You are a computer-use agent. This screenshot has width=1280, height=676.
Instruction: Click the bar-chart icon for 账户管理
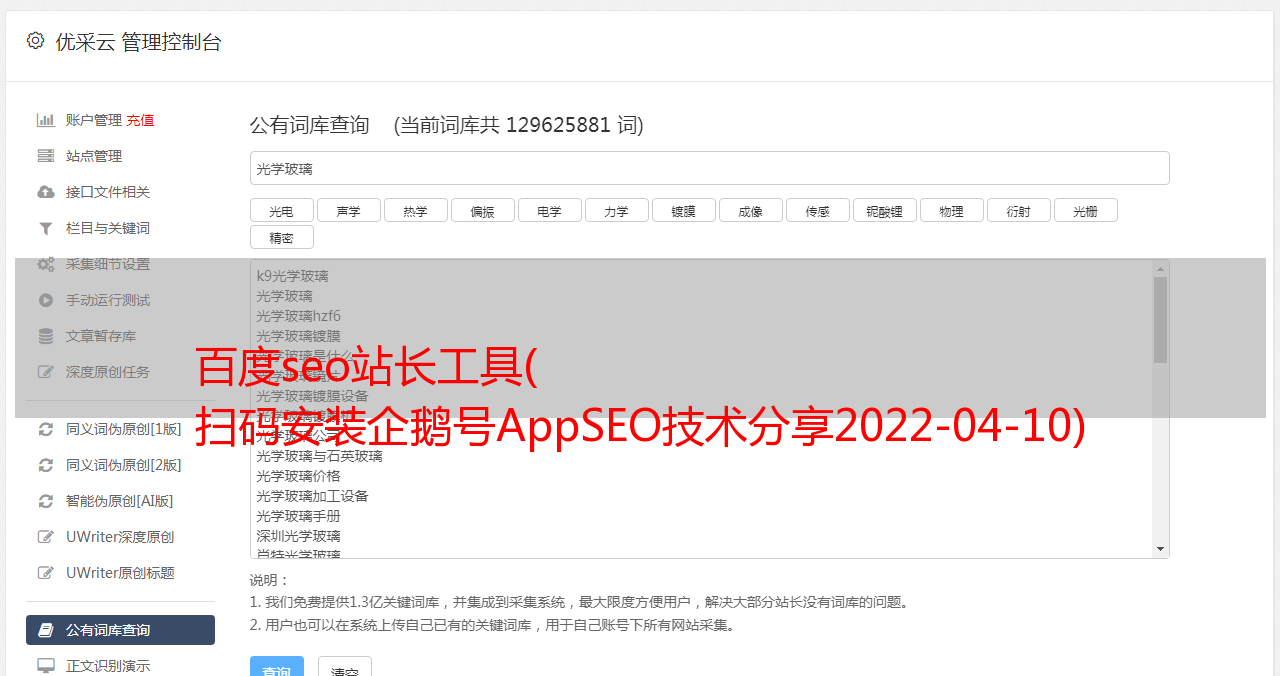(x=46, y=120)
